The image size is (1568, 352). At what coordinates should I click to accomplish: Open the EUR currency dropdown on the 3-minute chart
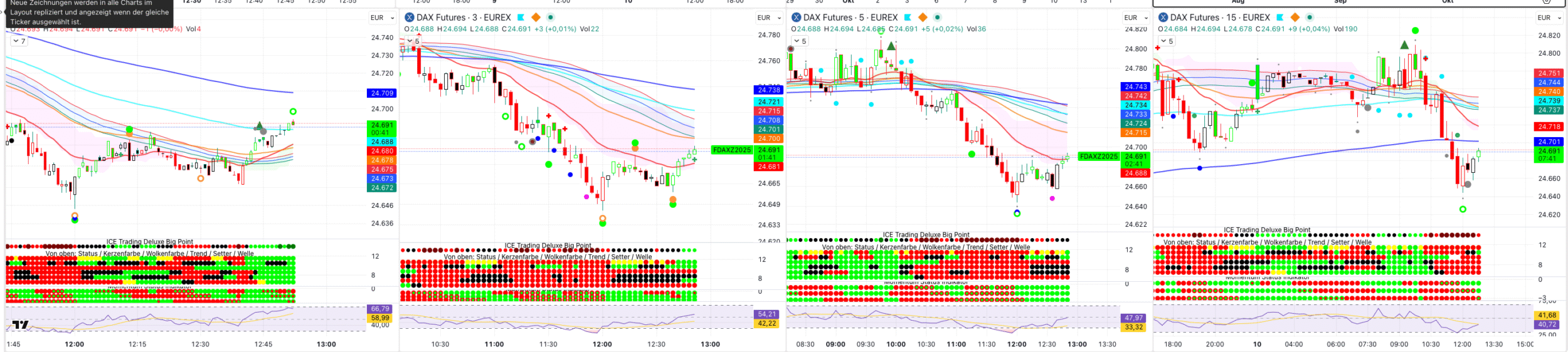[x=768, y=18]
